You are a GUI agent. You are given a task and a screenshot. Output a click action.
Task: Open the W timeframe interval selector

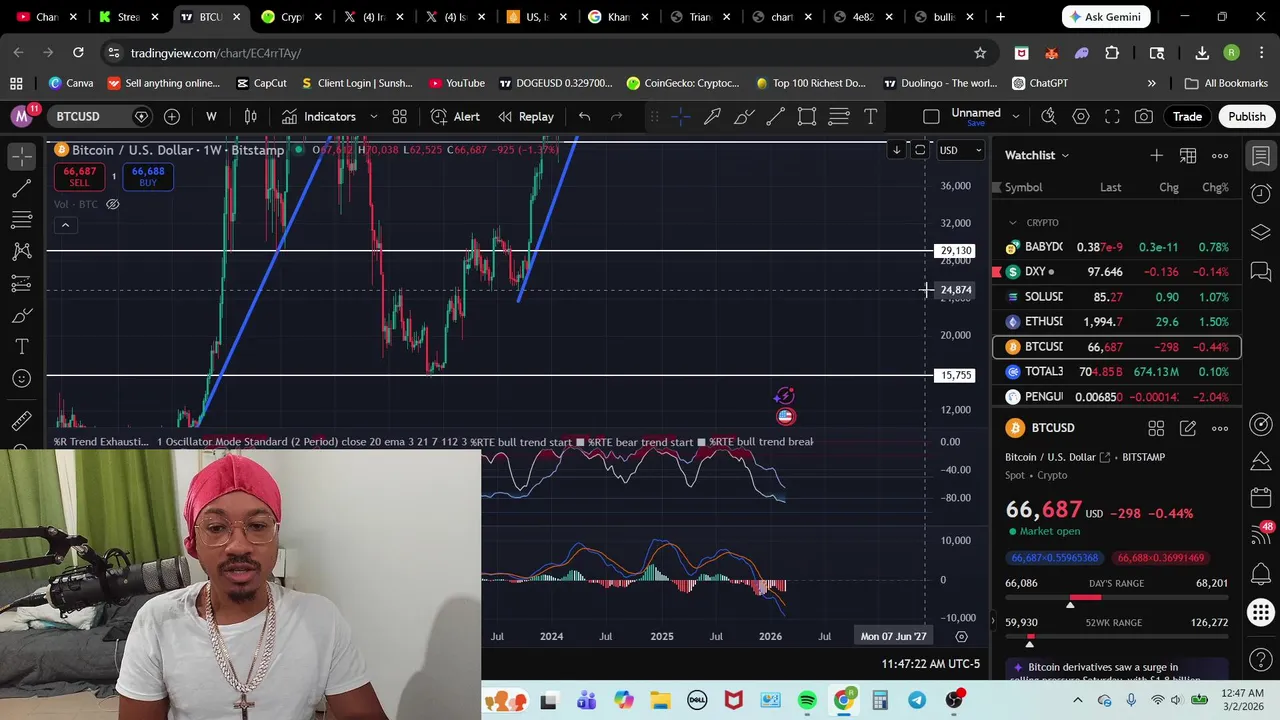coord(211,117)
